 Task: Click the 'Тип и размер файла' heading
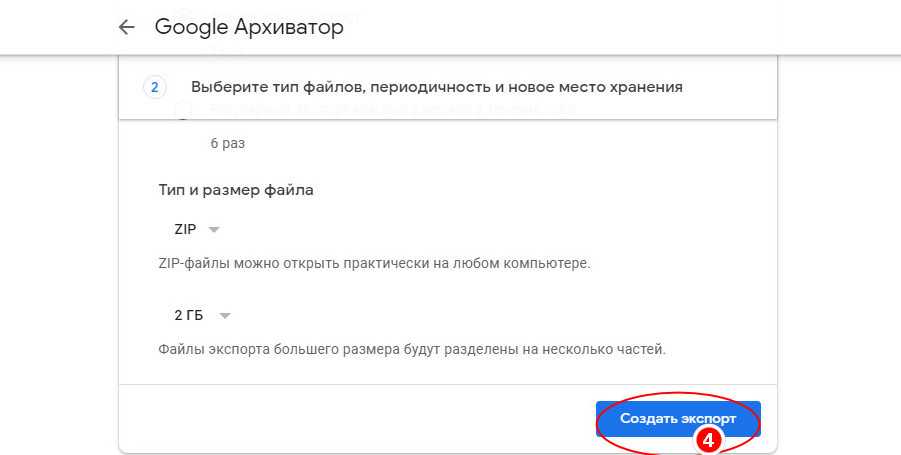tap(236, 189)
